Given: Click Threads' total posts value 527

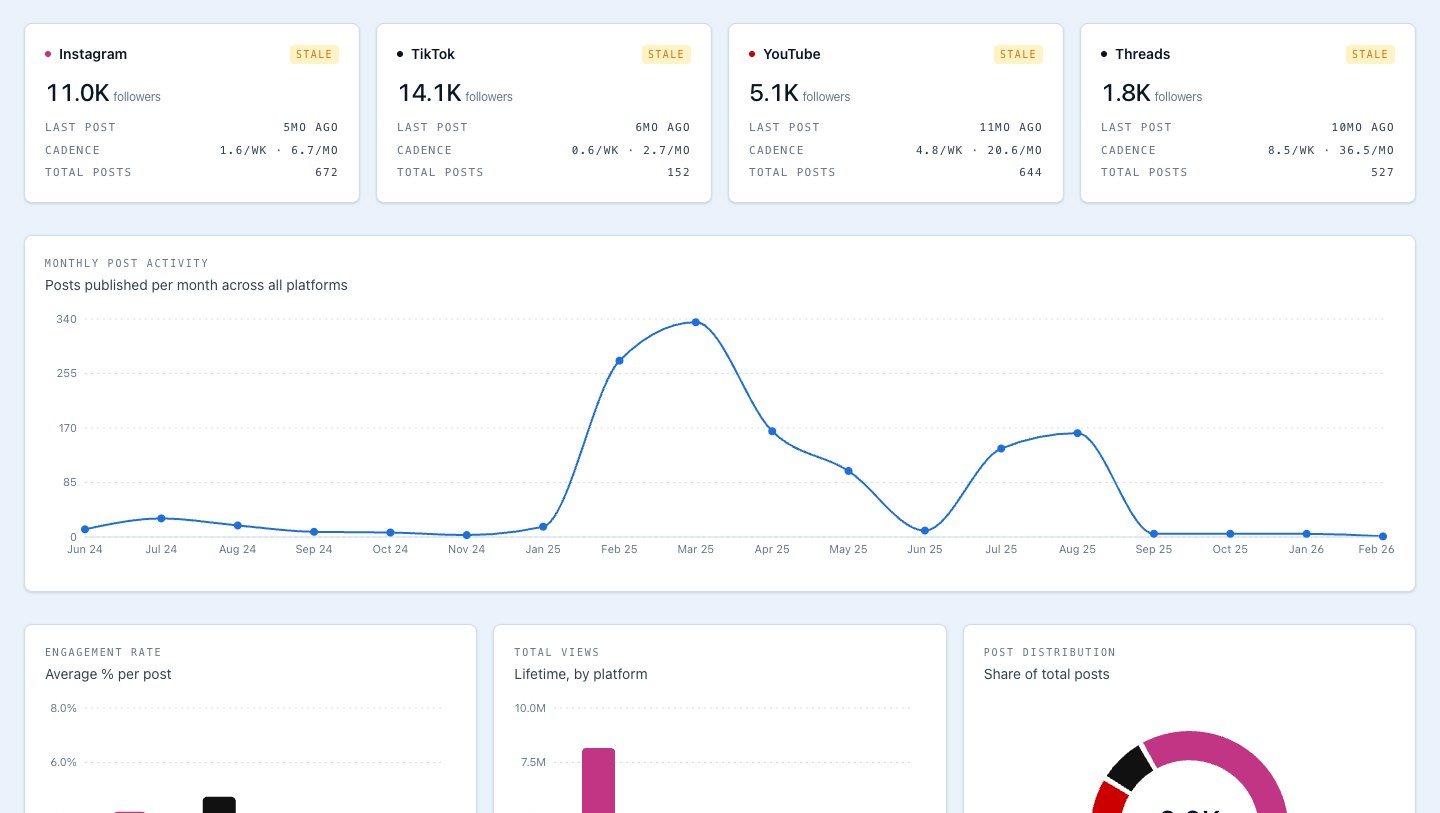Looking at the screenshot, I should point(1383,172).
